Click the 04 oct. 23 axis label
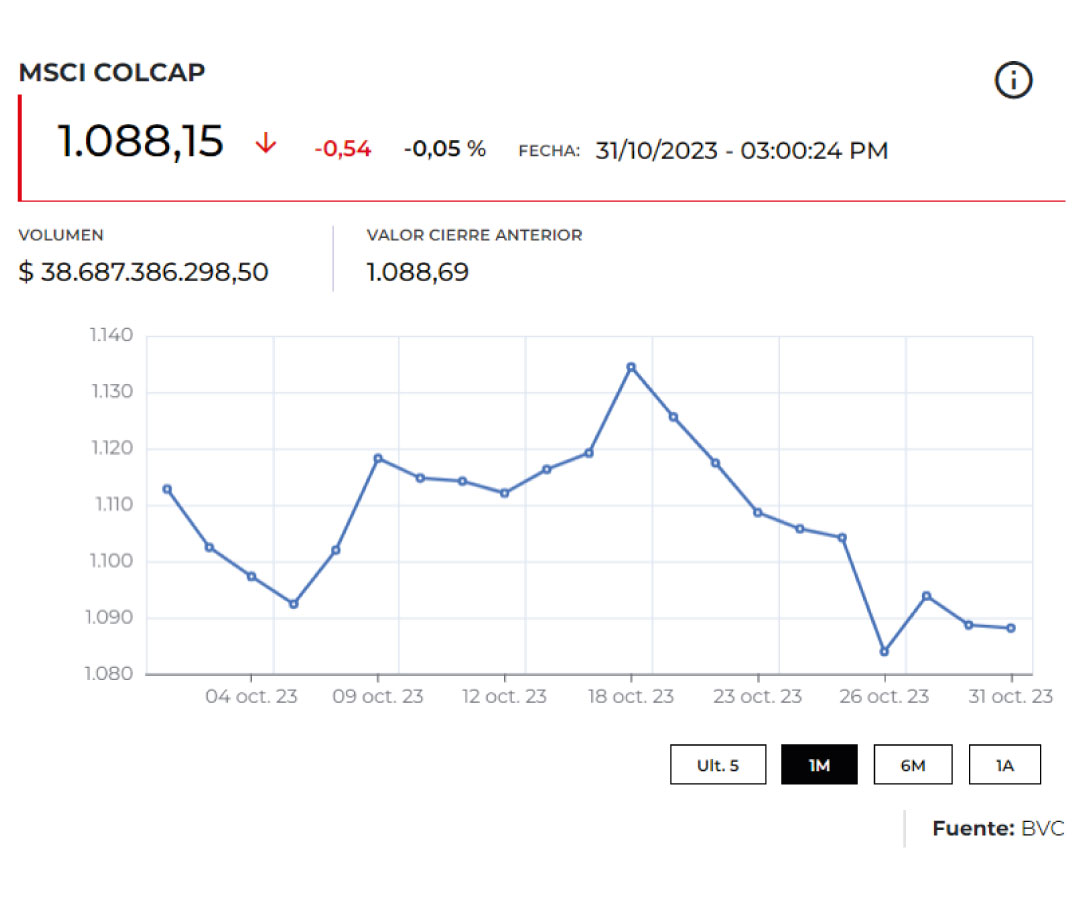The image size is (1080, 900). click(x=251, y=697)
